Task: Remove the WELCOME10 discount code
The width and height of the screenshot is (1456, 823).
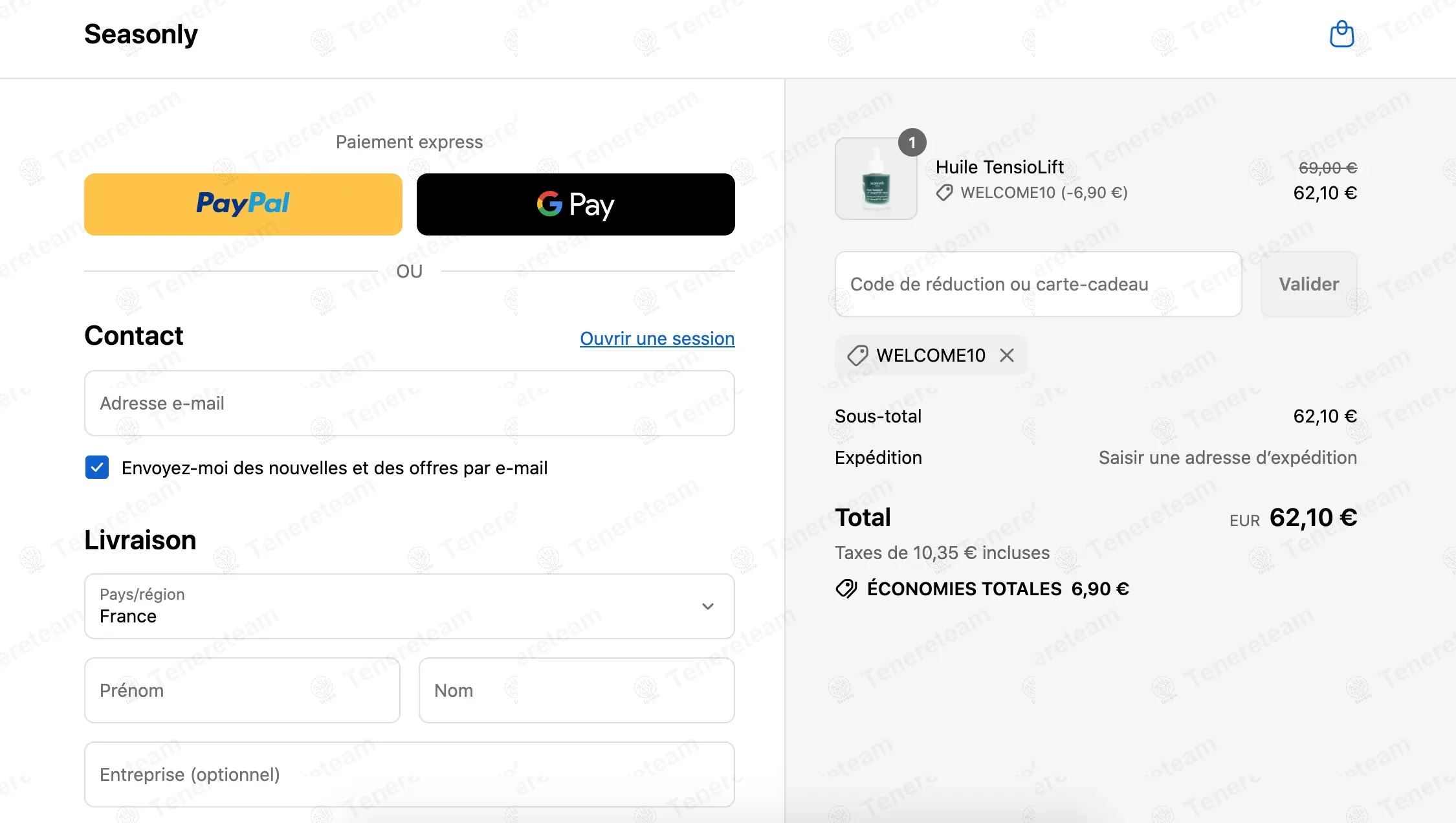Action: [x=1007, y=355]
